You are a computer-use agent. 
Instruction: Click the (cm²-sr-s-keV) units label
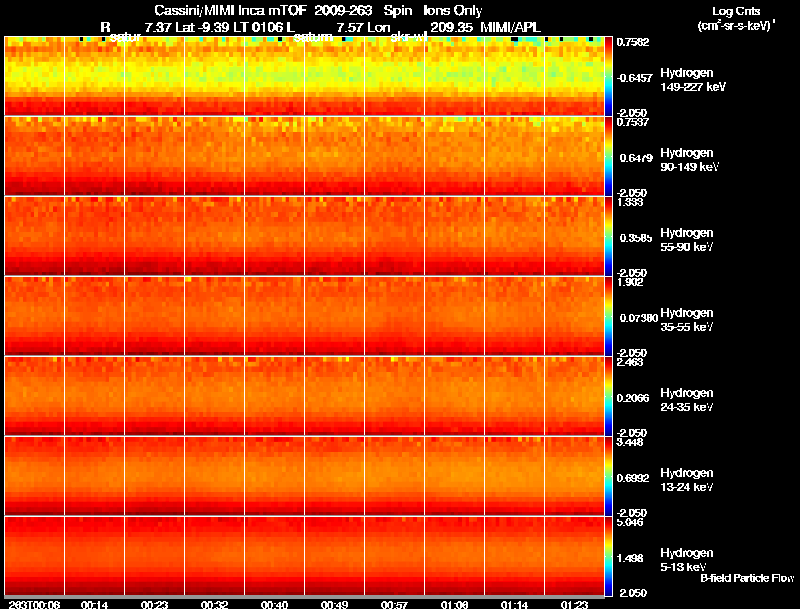coord(736,25)
